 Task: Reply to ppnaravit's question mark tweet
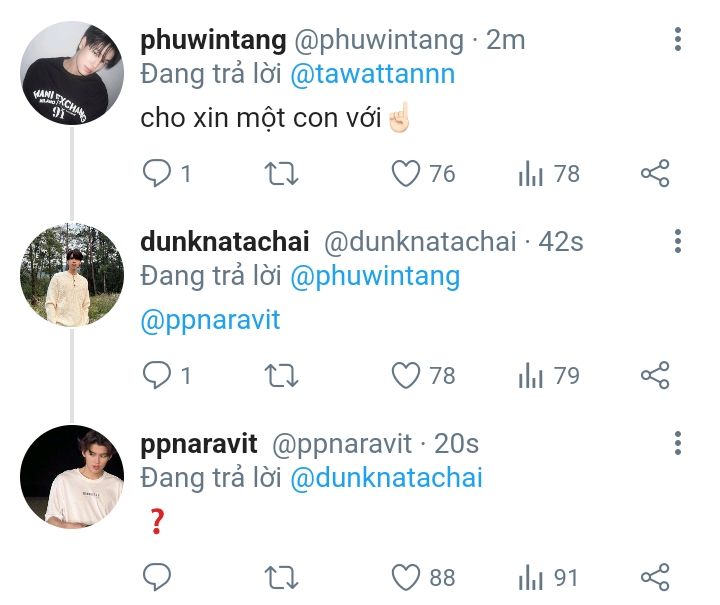[x=157, y=577]
